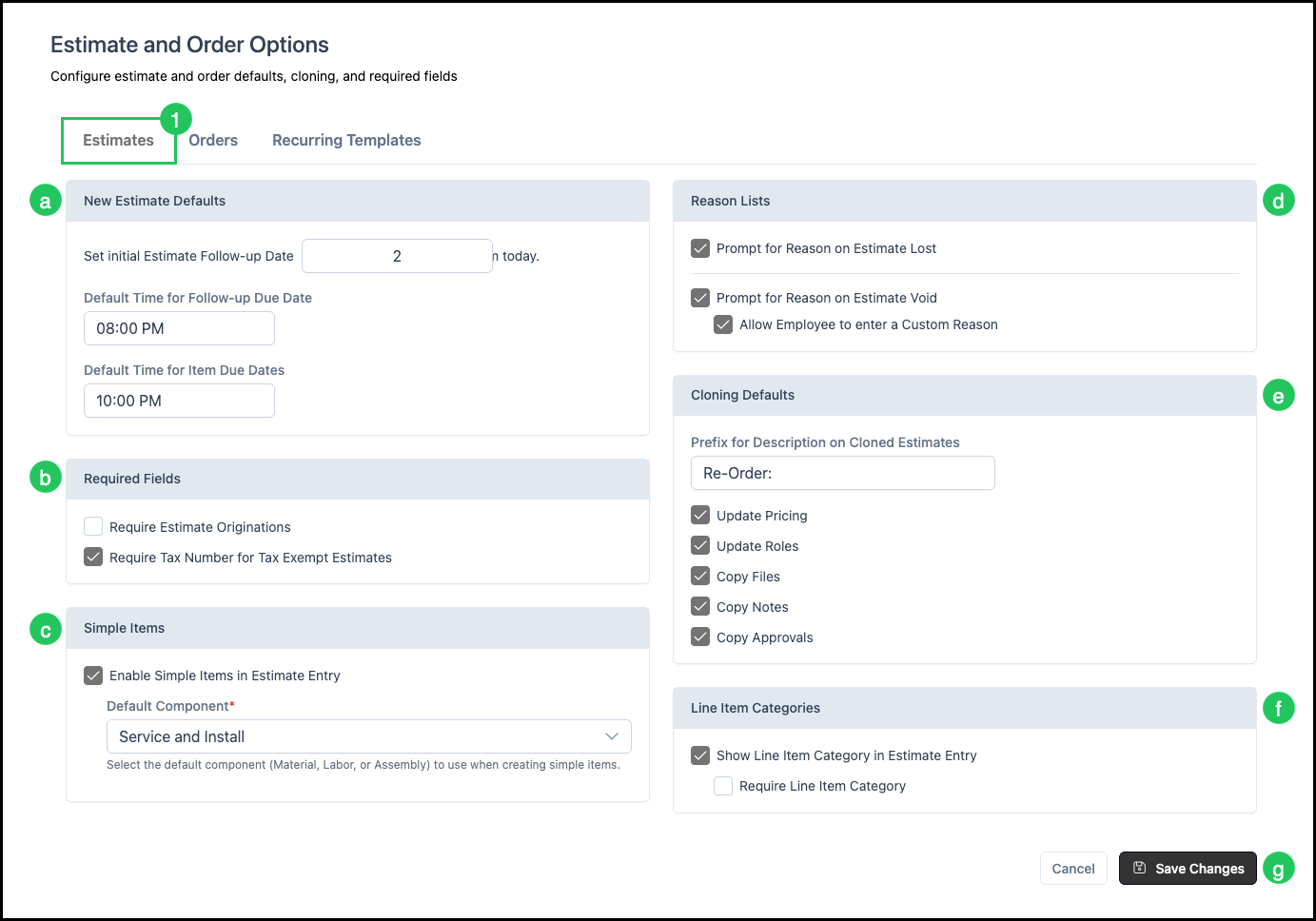Viewport: 1316px width, 921px height.
Task: Toggle Enable Simple Items in Estimate Entry
Action: coord(93,676)
